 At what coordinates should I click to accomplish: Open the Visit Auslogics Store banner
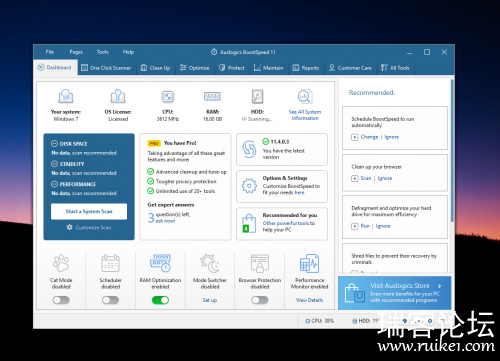[x=395, y=293]
